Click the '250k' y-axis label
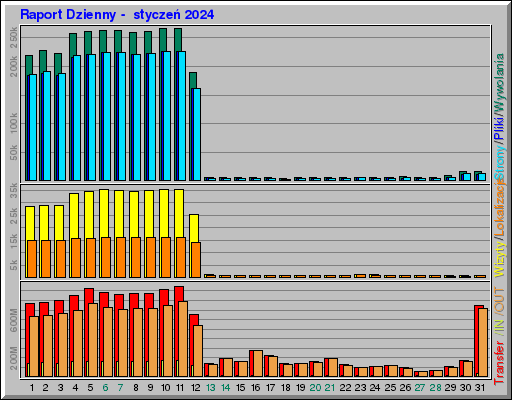The width and height of the screenshot is (512, 400). (x=14, y=38)
